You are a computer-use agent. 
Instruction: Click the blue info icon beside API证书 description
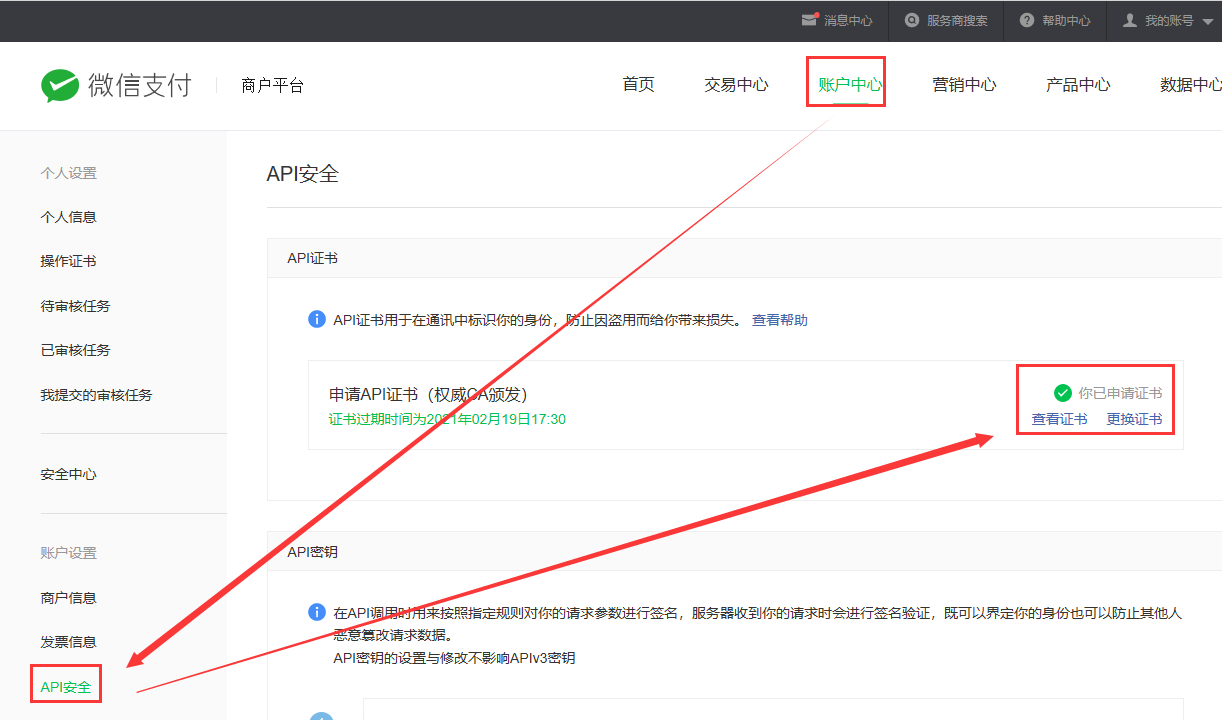(x=317, y=320)
